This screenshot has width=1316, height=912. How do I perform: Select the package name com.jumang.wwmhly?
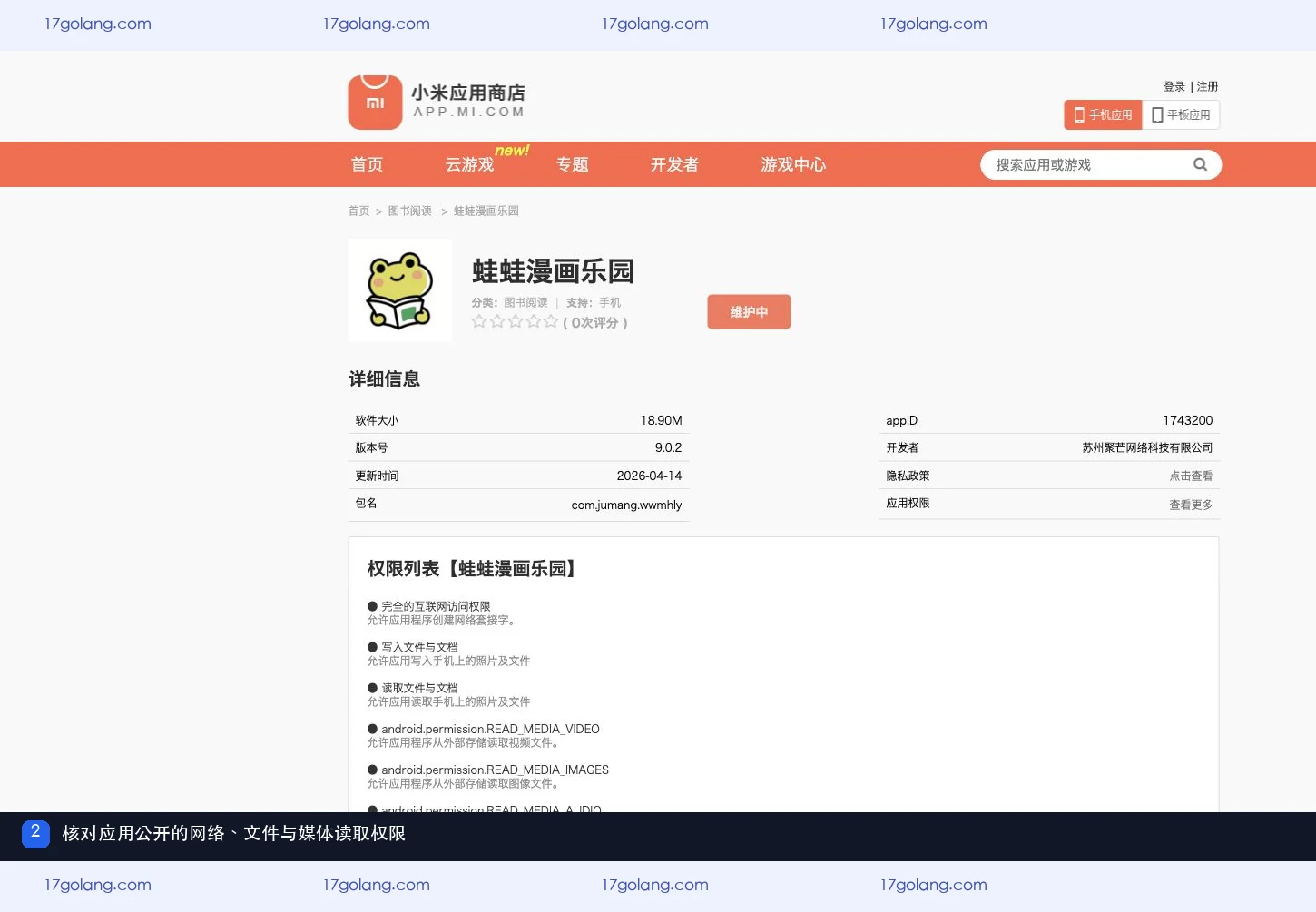click(626, 505)
